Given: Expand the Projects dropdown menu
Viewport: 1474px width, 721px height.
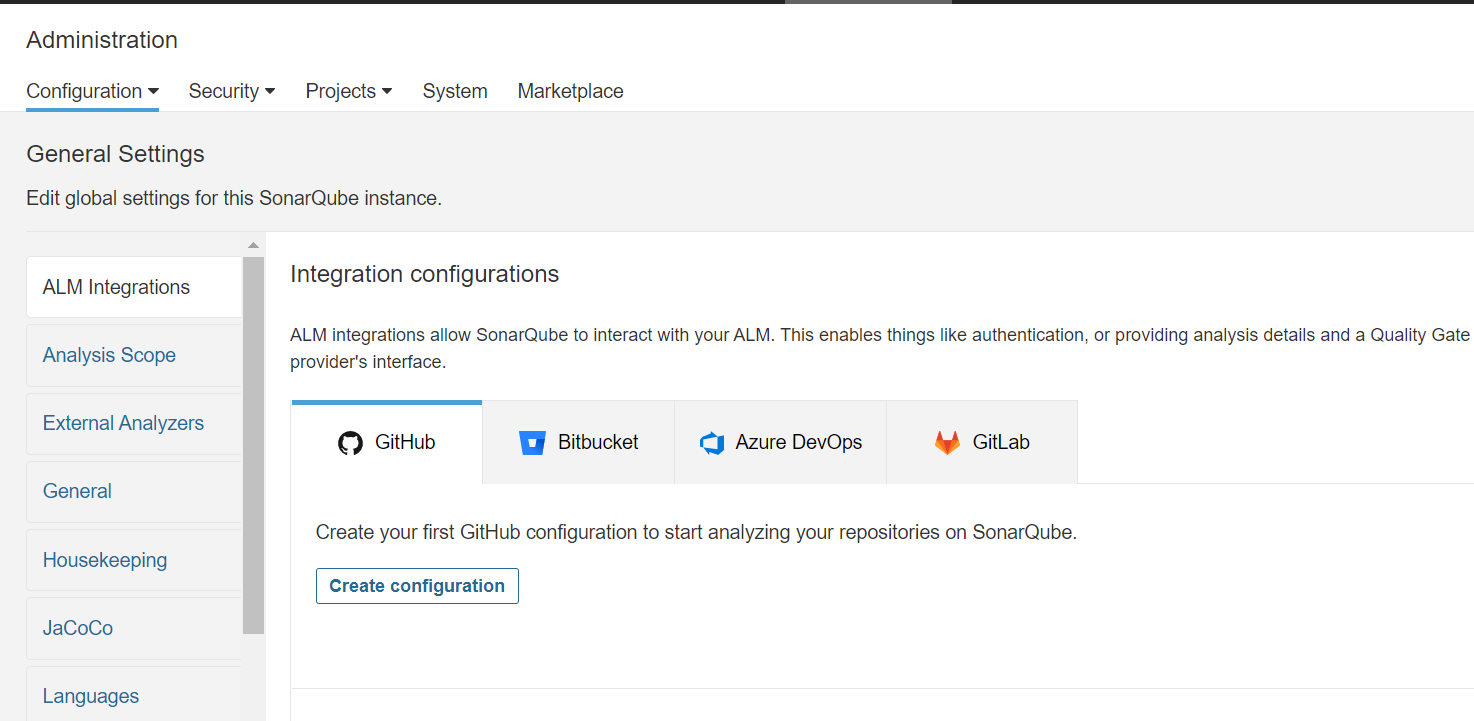Looking at the screenshot, I should [348, 91].
